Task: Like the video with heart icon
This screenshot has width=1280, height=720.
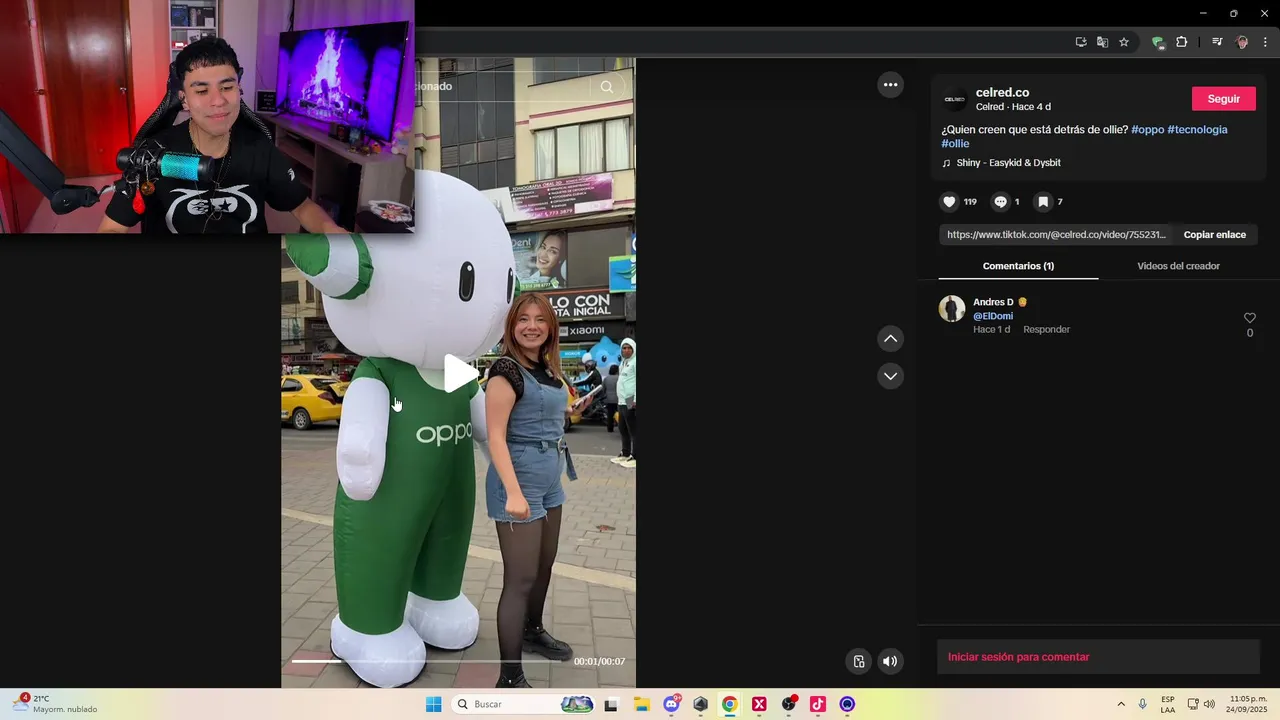Action: coord(949,202)
